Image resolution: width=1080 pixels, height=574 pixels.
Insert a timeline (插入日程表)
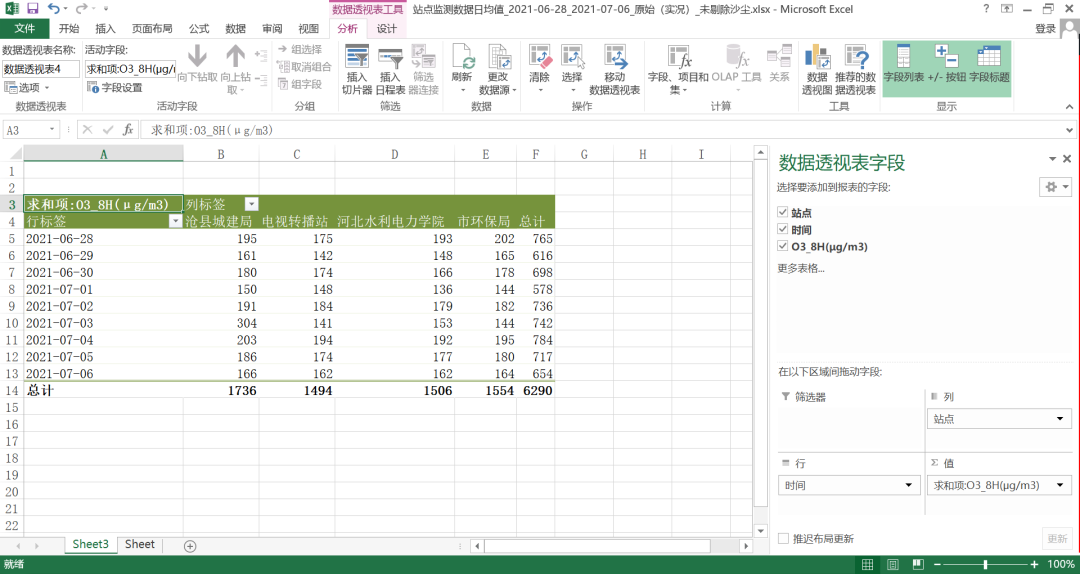tap(390, 70)
